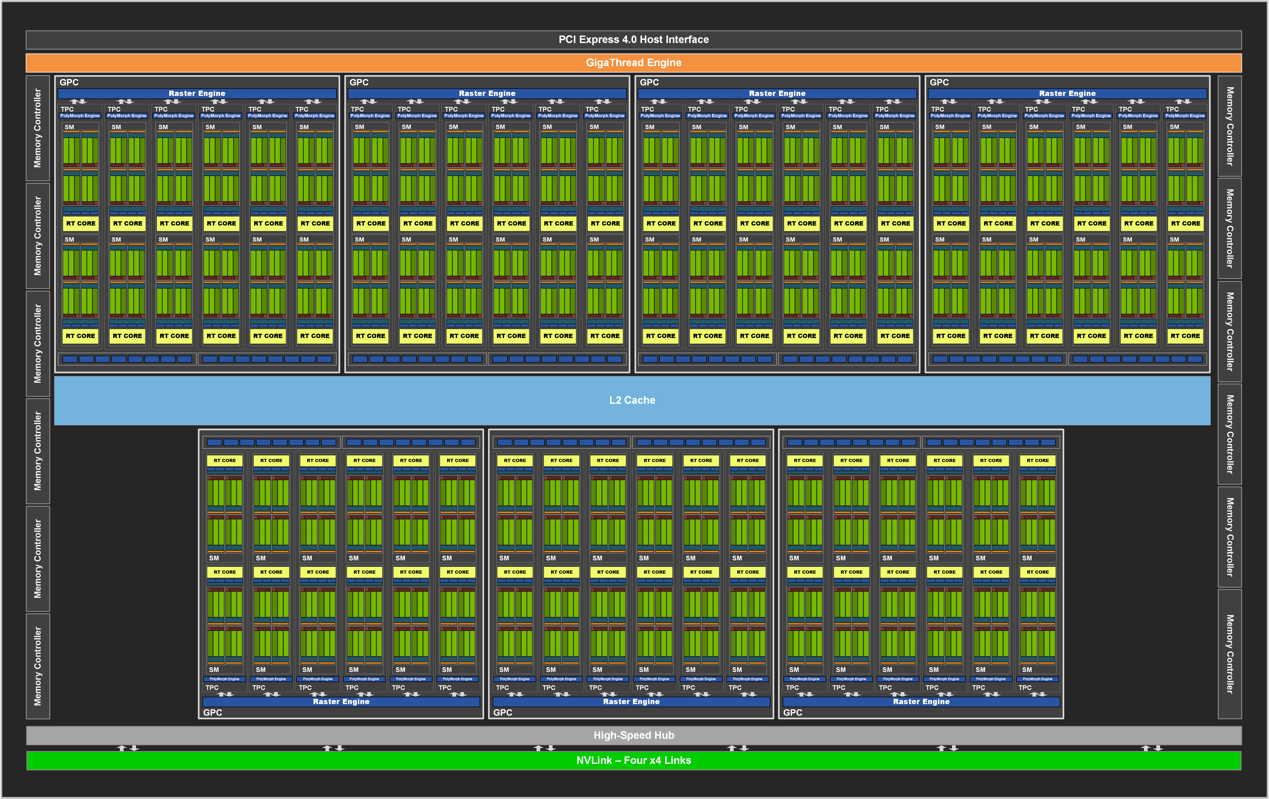The image size is (1269, 799).
Task: Select the orange GigaThread Engine bar
Action: [633, 63]
